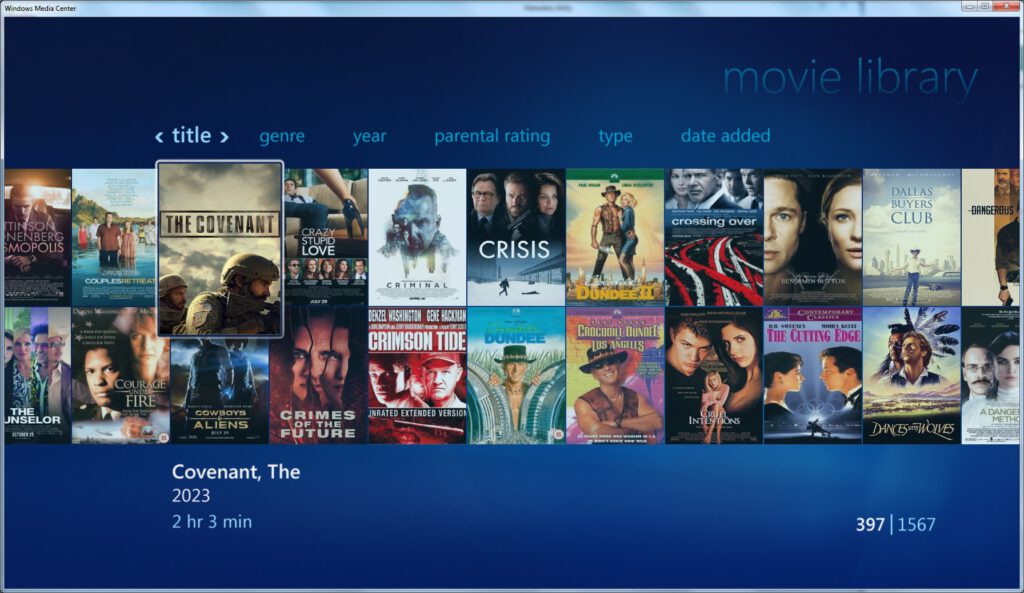Switch to the type view
The image size is (1024, 593).
[x=615, y=136]
